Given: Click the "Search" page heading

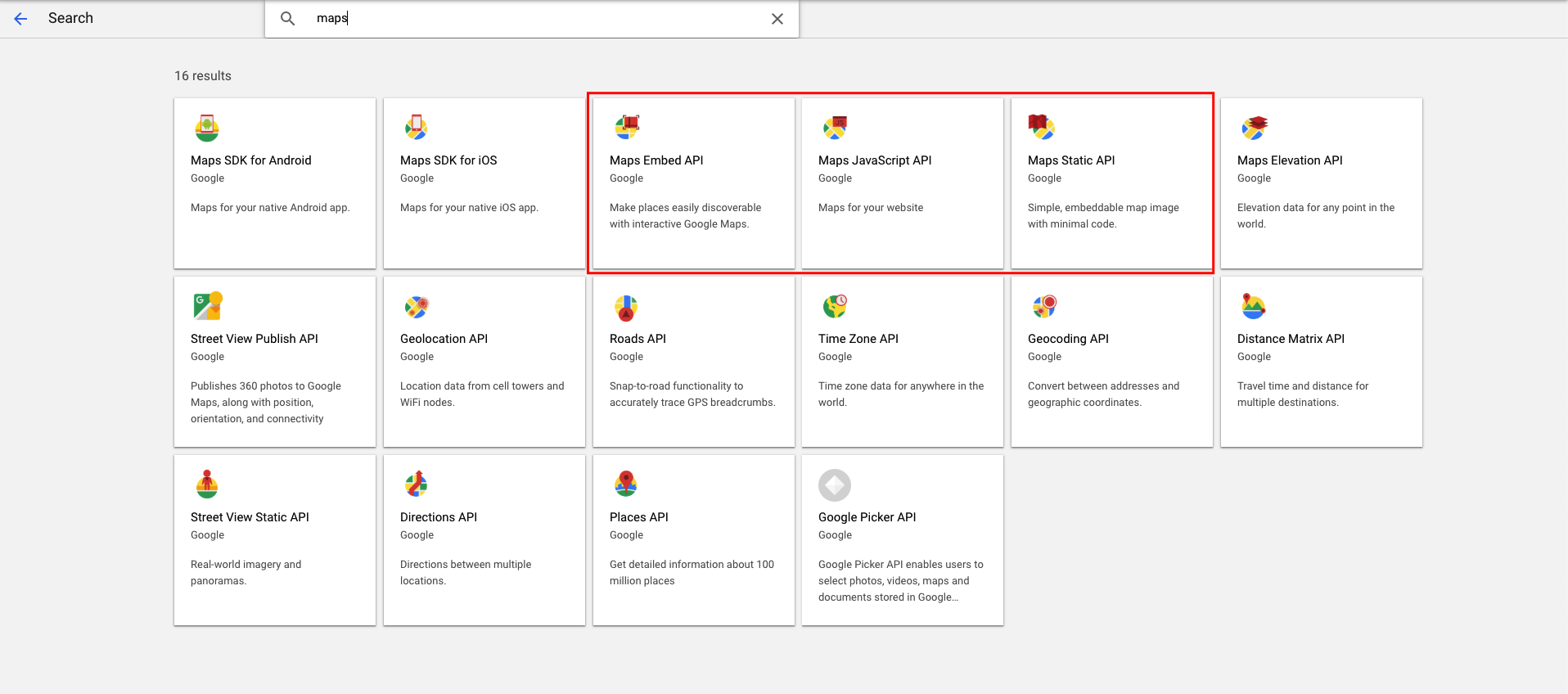Looking at the screenshot, I should pos(70,18).
